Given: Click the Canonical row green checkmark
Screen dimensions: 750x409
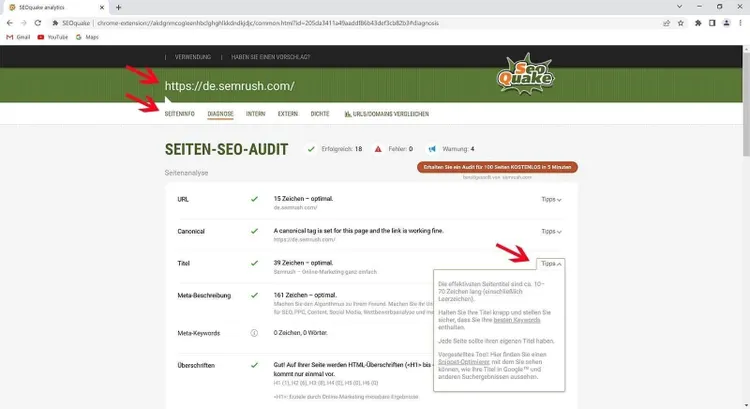Looking at the screenshot, I should (254, 231).
